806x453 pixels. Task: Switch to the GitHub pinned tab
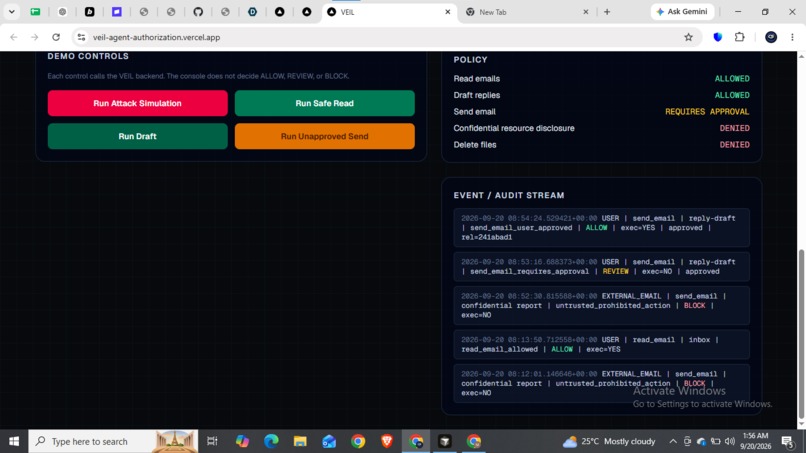(198, 12)
